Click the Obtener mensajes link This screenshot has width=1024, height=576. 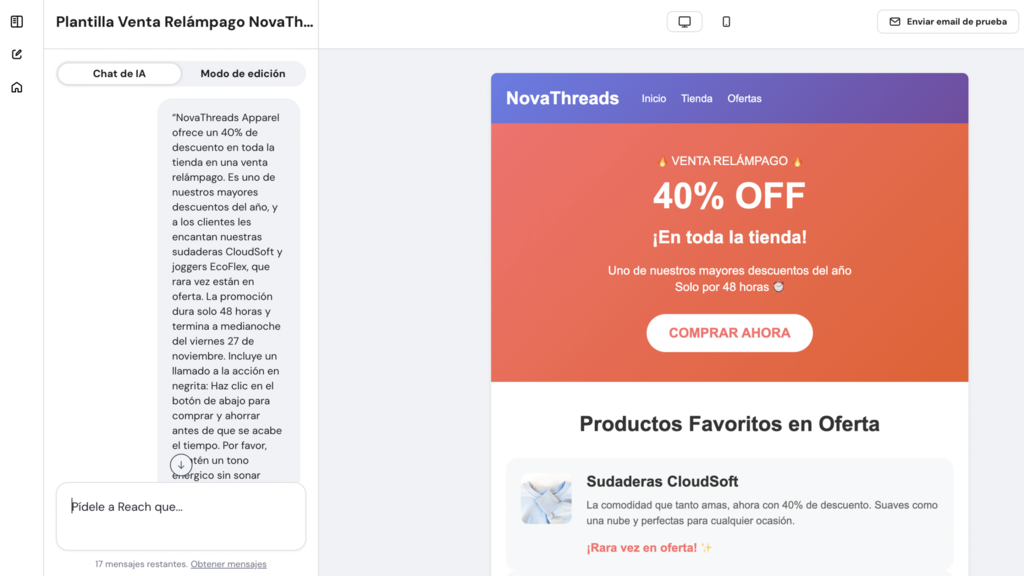229,564
